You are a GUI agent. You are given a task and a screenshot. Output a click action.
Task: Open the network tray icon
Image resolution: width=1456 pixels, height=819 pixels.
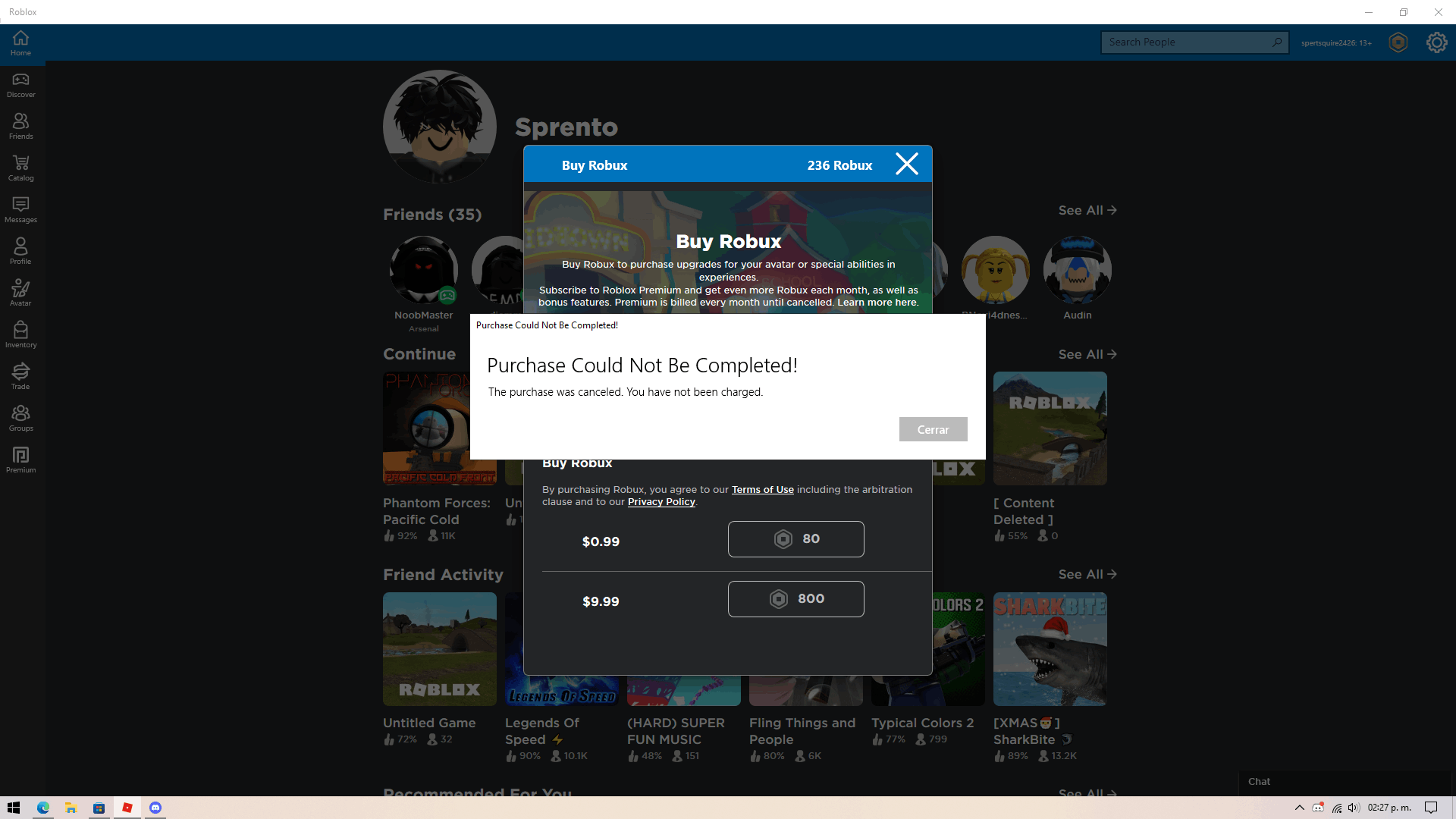pyautogui.click(x=1336, y=808)
